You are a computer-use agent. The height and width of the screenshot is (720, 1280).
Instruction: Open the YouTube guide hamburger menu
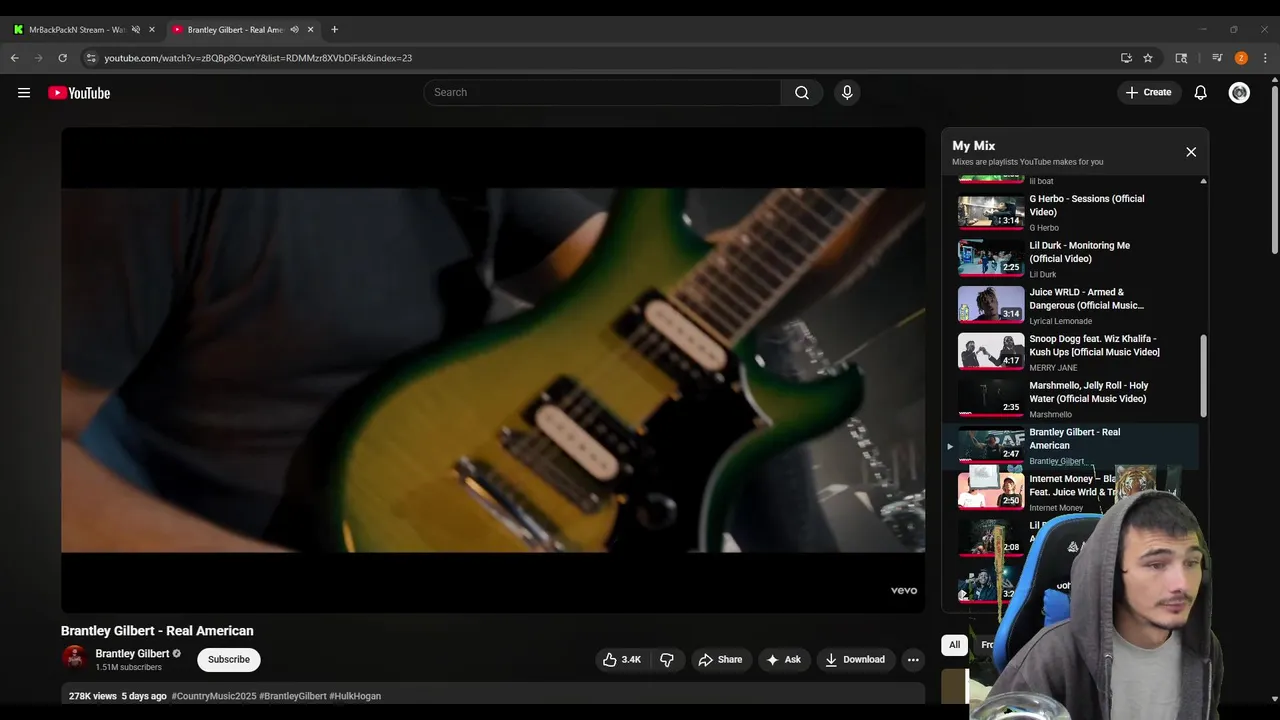(24, 93)
